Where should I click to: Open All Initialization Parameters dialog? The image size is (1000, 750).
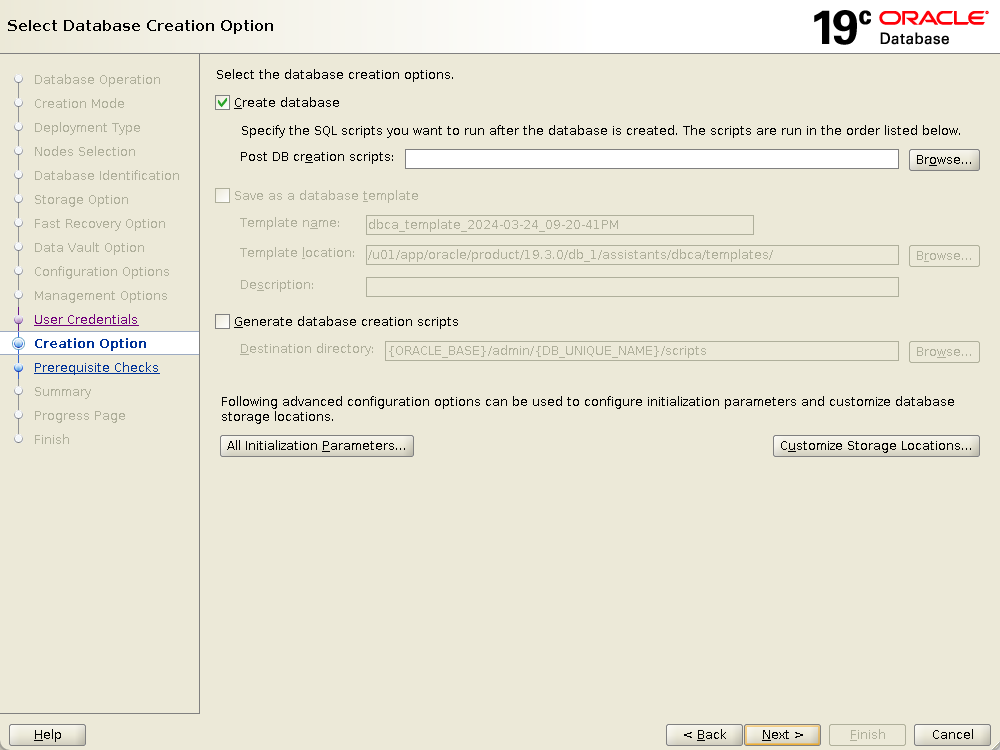[x=316, y=446]
